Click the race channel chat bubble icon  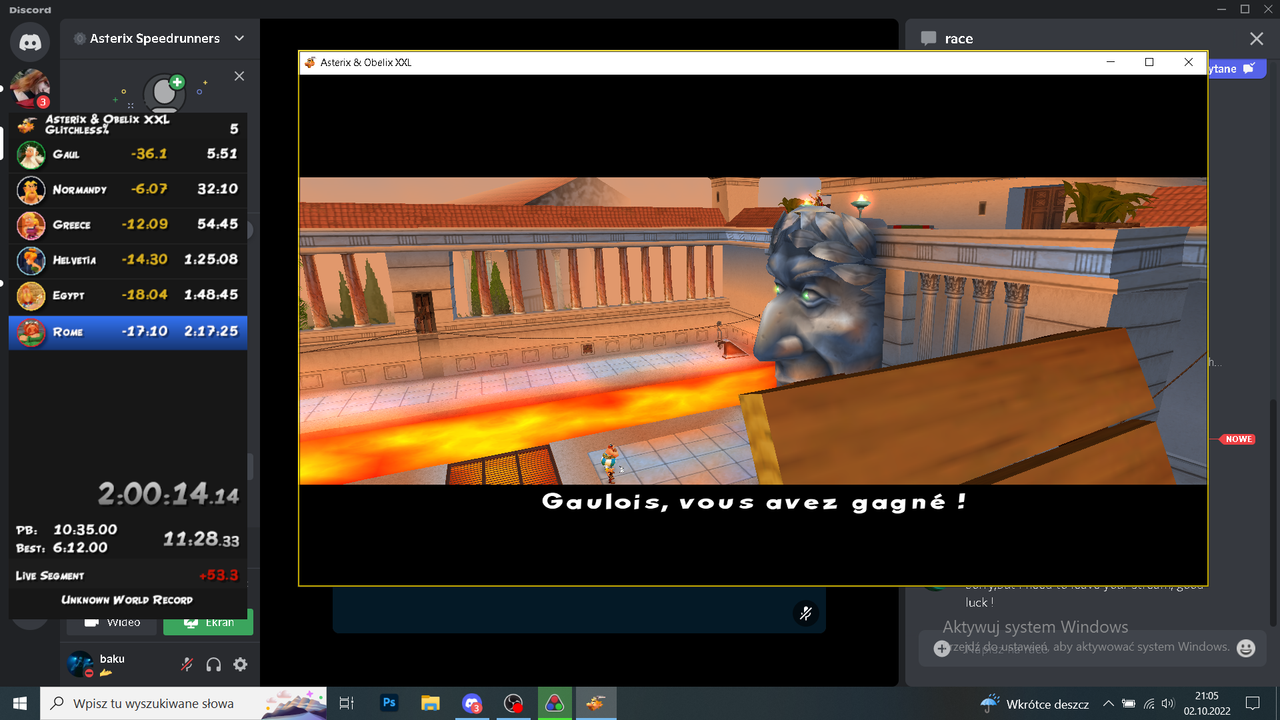(929, 38)
